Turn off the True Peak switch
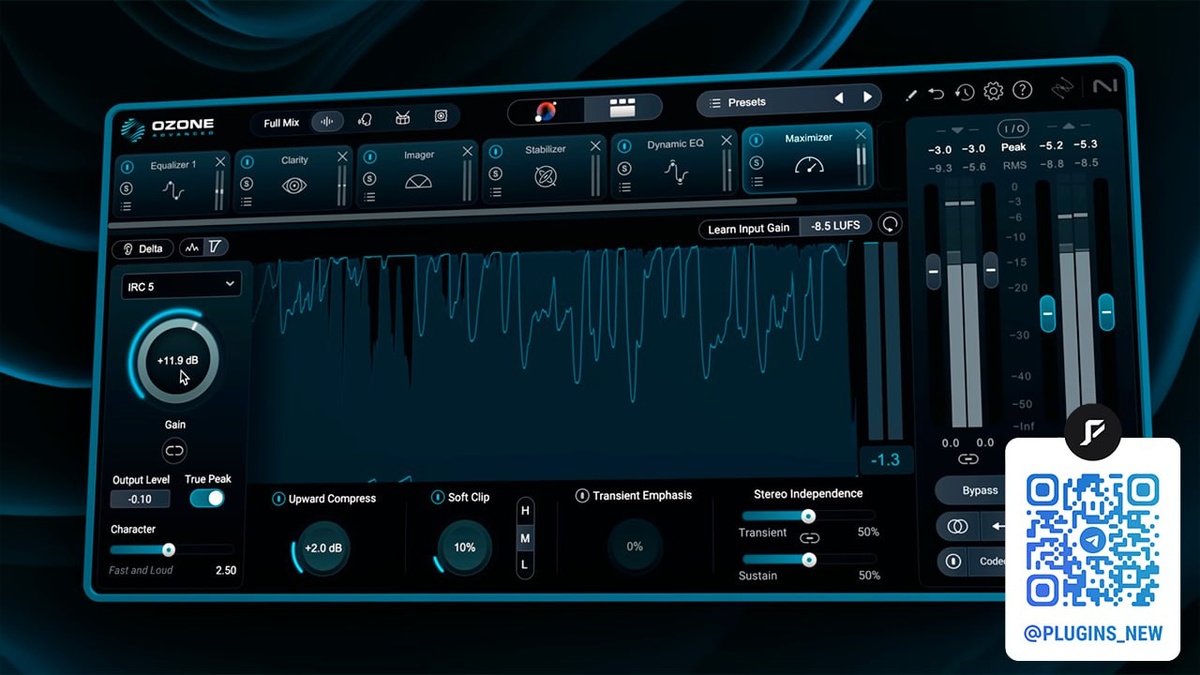This screenshot has width=1200, height=675. pyautogui.click(x=207, y=498)
